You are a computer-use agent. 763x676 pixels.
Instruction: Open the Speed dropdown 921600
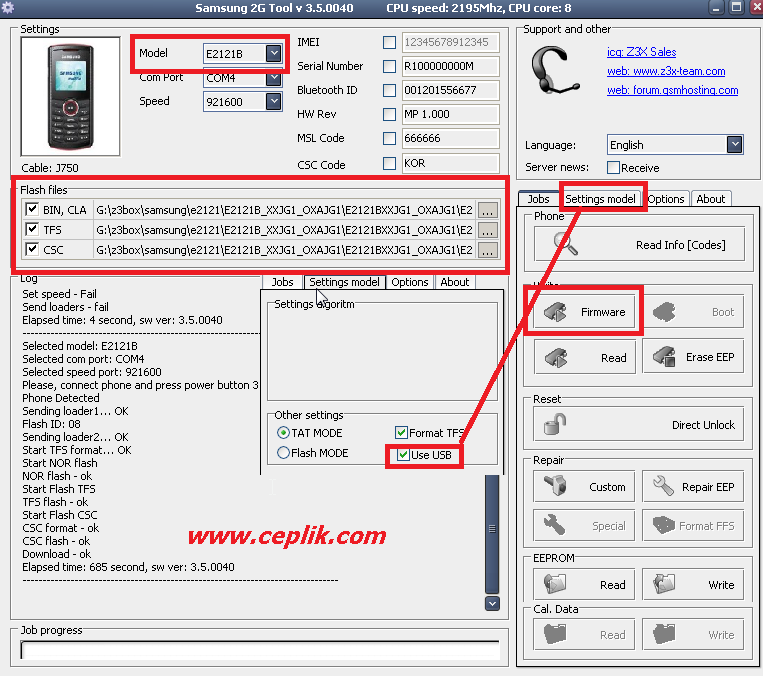click(x=273, y=101)
